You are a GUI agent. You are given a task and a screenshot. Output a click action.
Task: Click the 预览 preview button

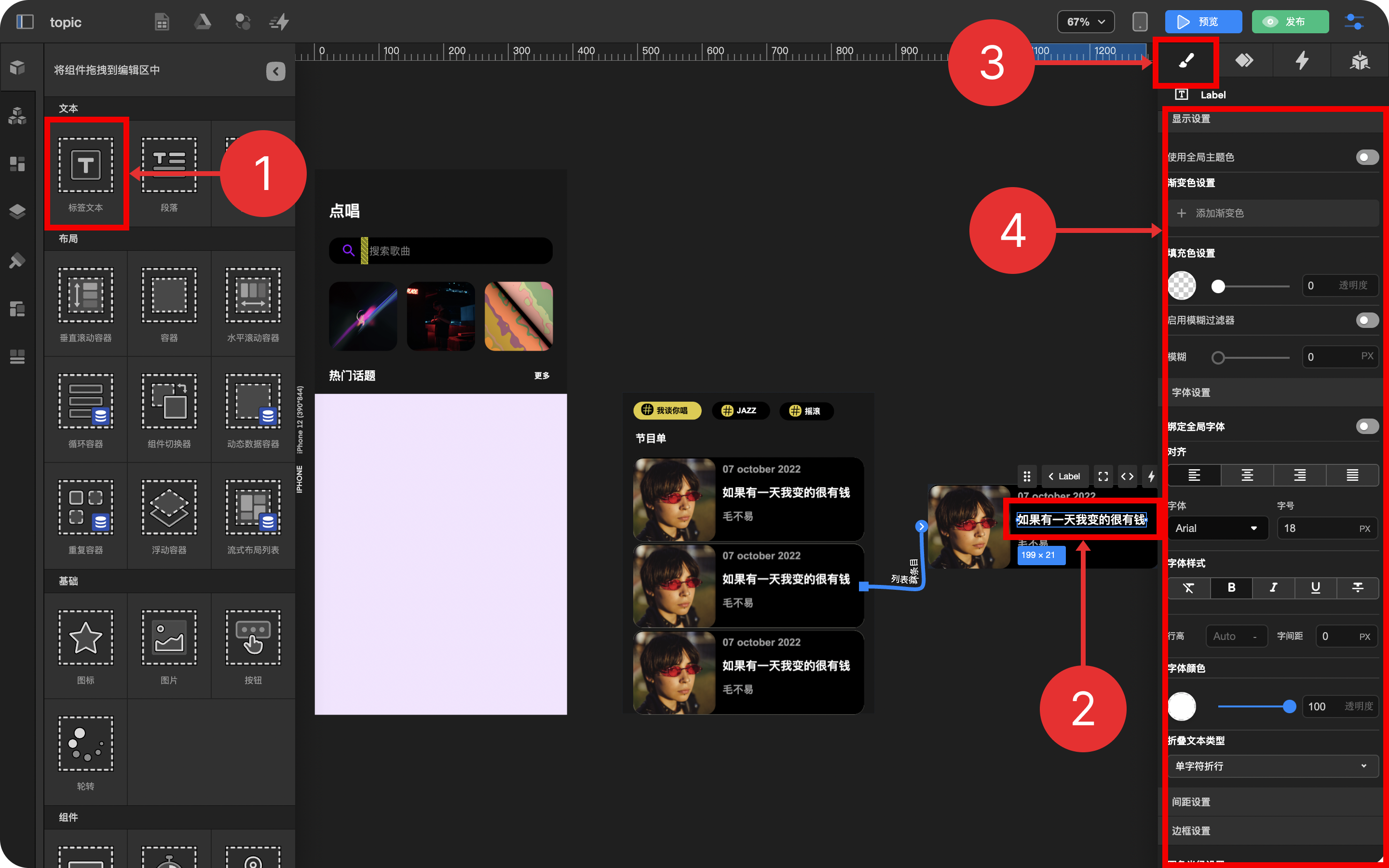(1203, 22)
